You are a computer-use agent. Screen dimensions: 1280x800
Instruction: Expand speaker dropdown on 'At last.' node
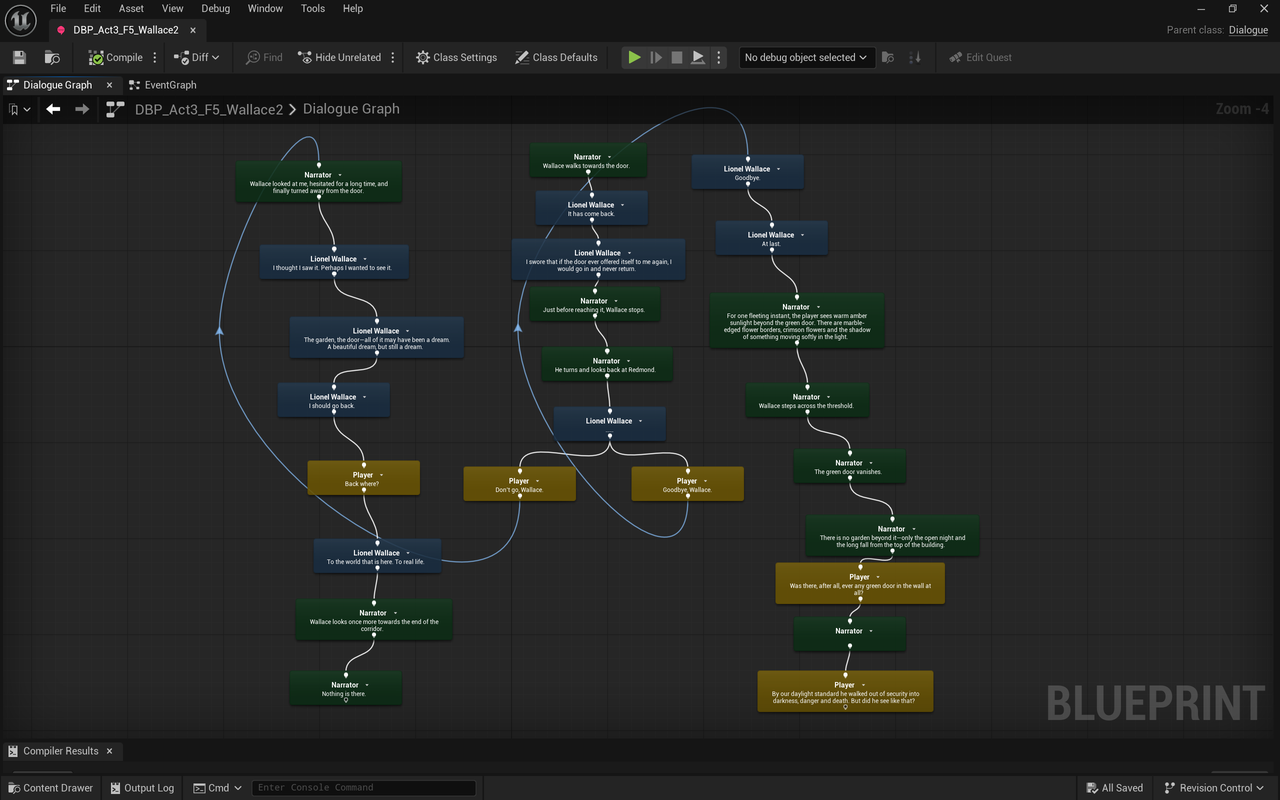tap(804, 235)
